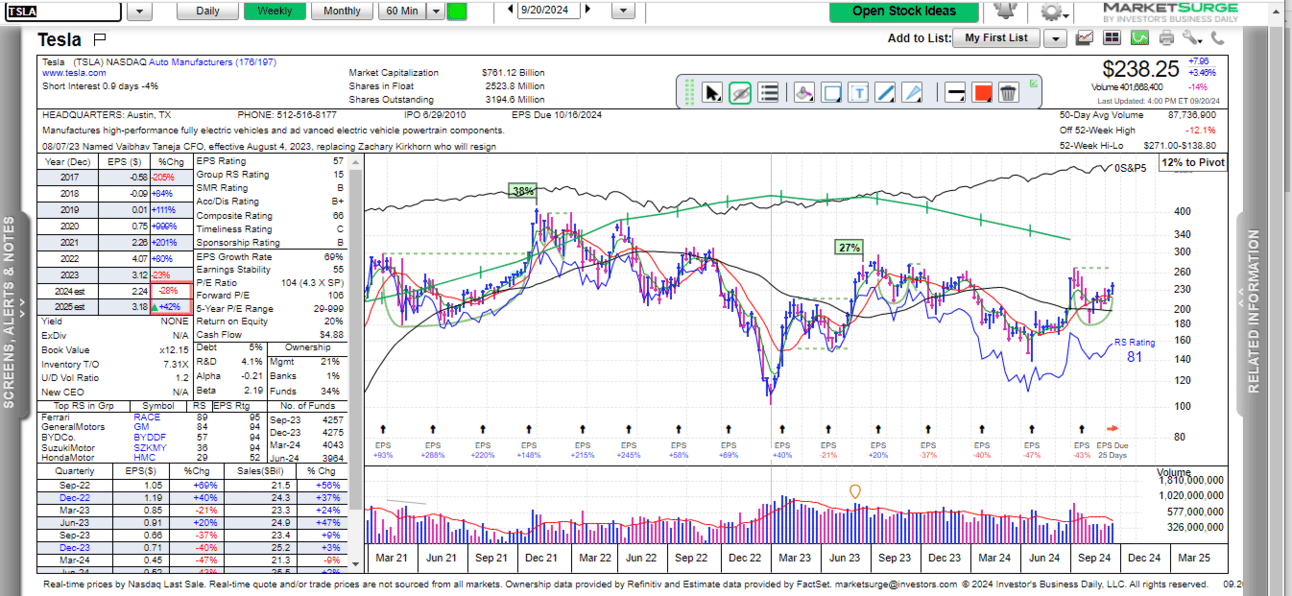Screen dimensions: 1292x596
Task: Click orange arrow near EPS Due
Action: [1112, 429]
